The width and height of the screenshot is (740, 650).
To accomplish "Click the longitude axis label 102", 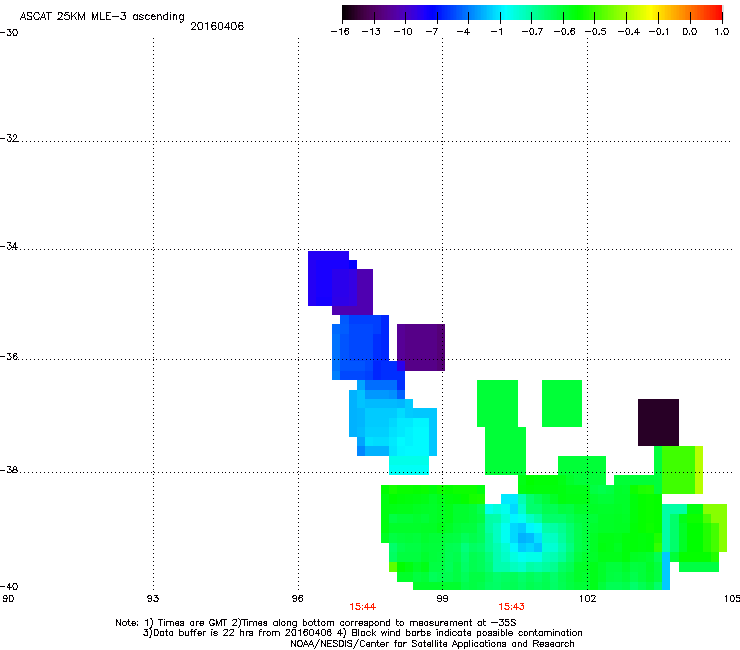I will pos(587,599).
